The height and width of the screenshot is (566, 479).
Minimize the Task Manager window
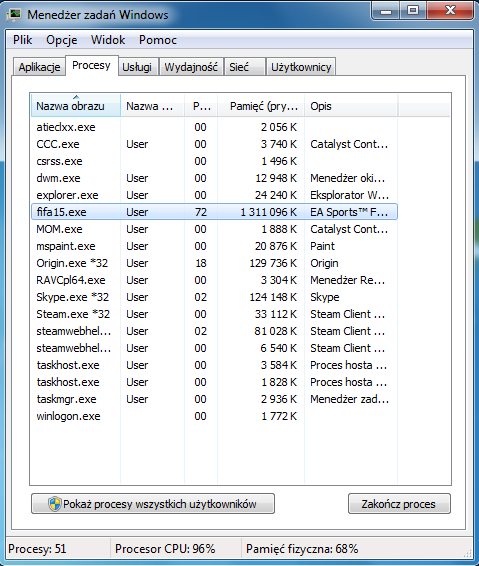pyautogui.click(x=386, y=10)
